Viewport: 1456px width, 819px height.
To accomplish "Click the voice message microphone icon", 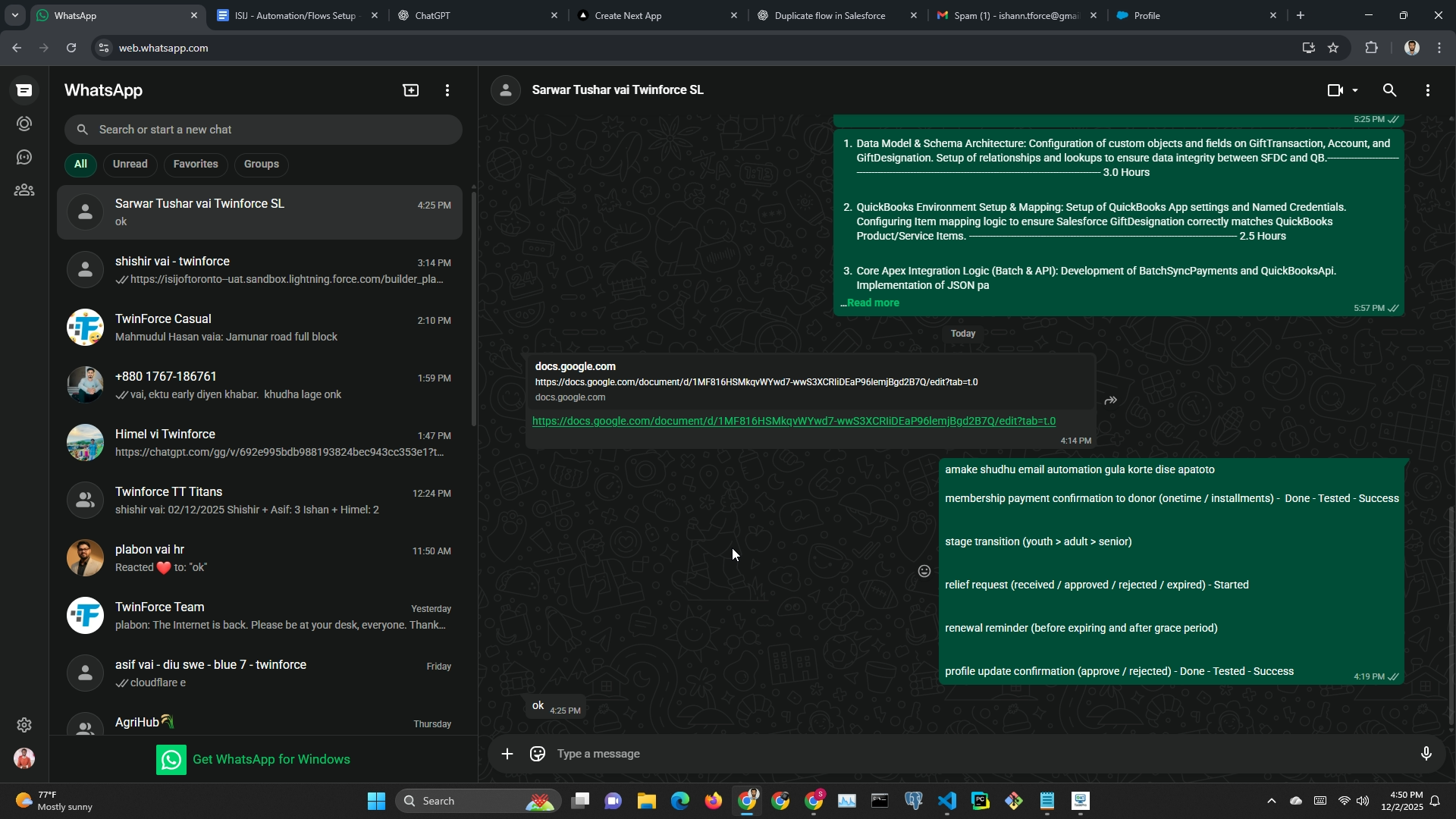I will [1426, 754].
